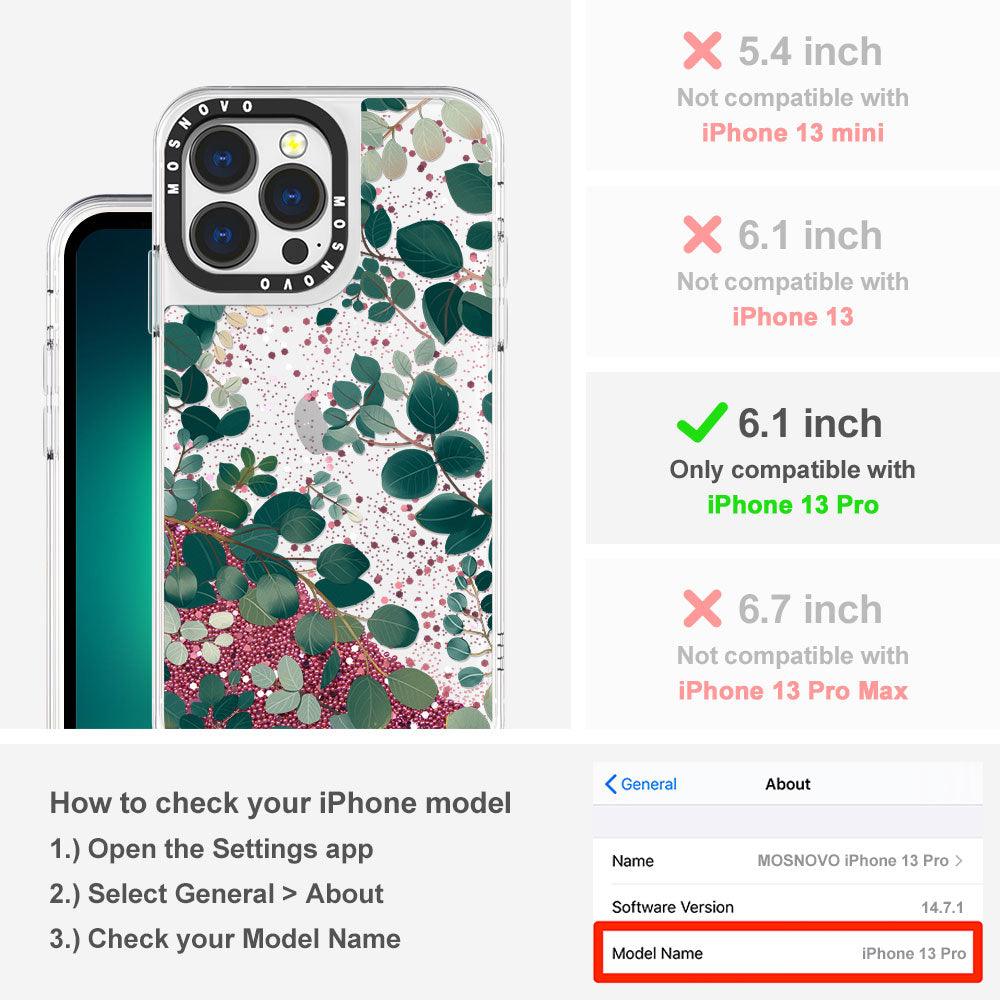Click the bottom-left camera lens

point(223,236)
